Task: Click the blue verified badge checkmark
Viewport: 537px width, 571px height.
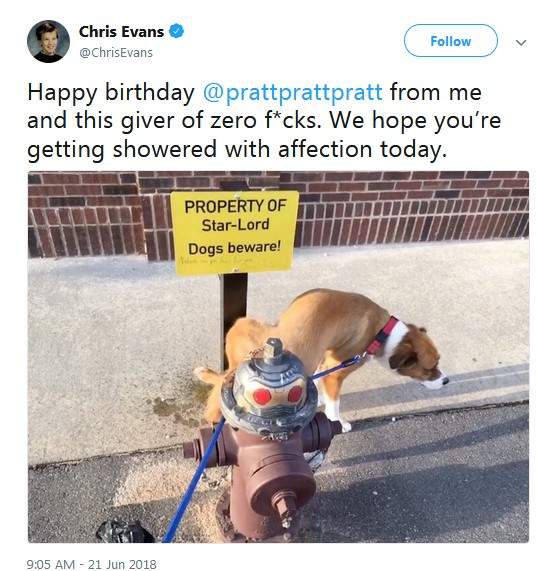Action: coord(177,31)
